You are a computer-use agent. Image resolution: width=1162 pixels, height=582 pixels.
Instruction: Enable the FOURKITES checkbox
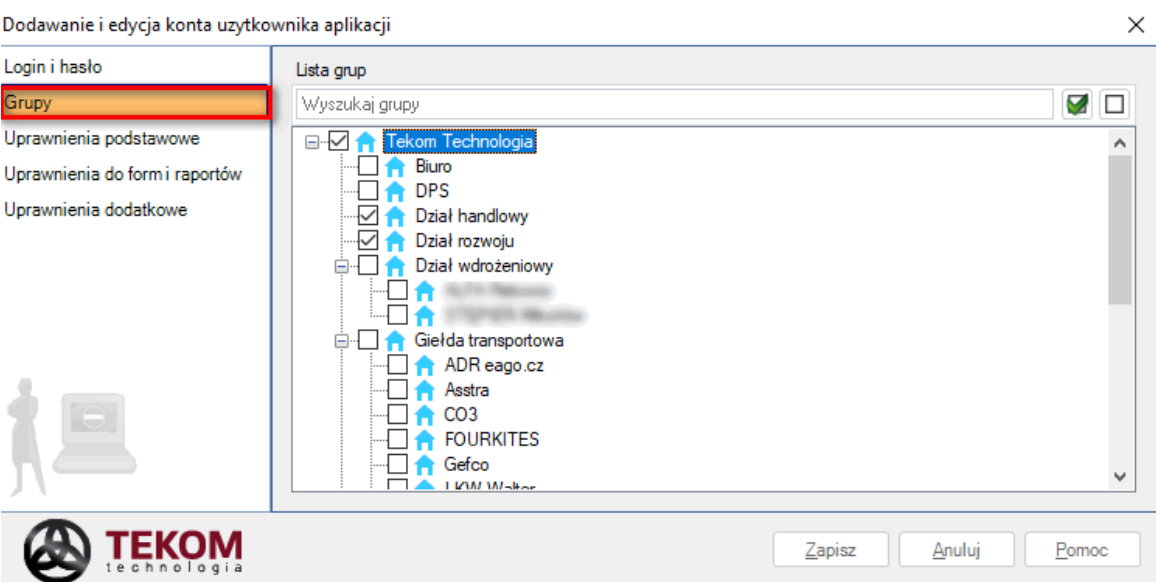[x=398, y=440]
